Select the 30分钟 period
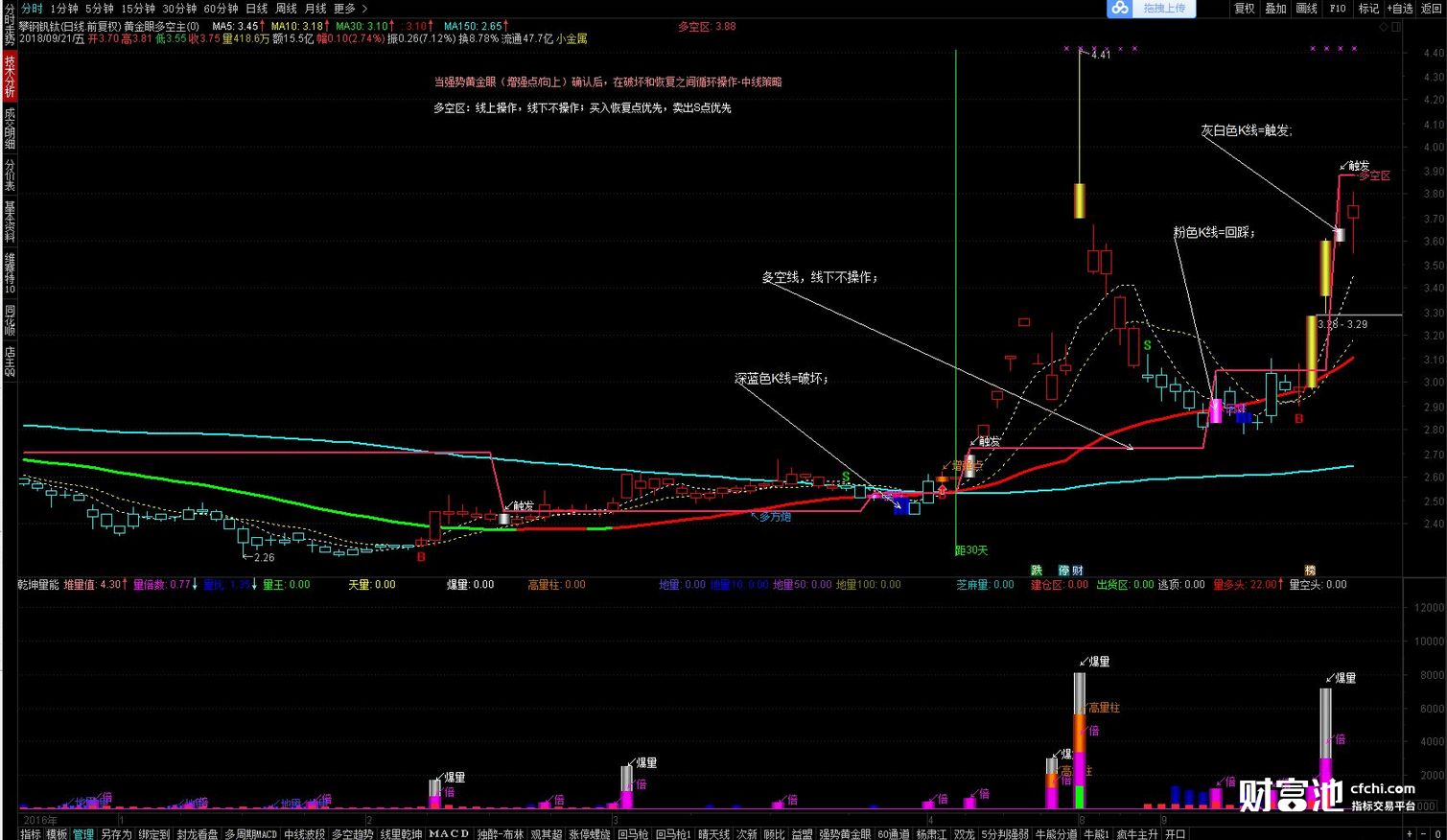 tap(179, 9)
